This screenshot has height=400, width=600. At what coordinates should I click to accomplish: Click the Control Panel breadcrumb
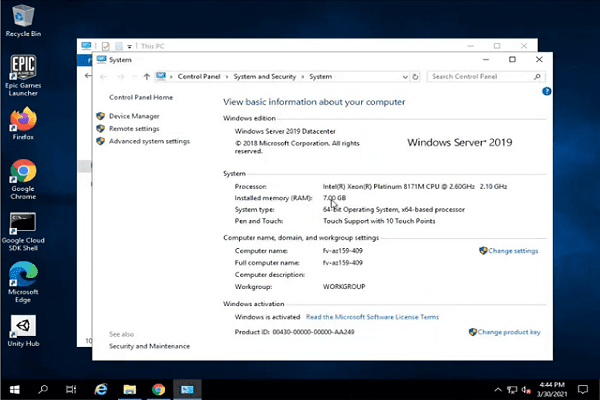click(199, 77)
